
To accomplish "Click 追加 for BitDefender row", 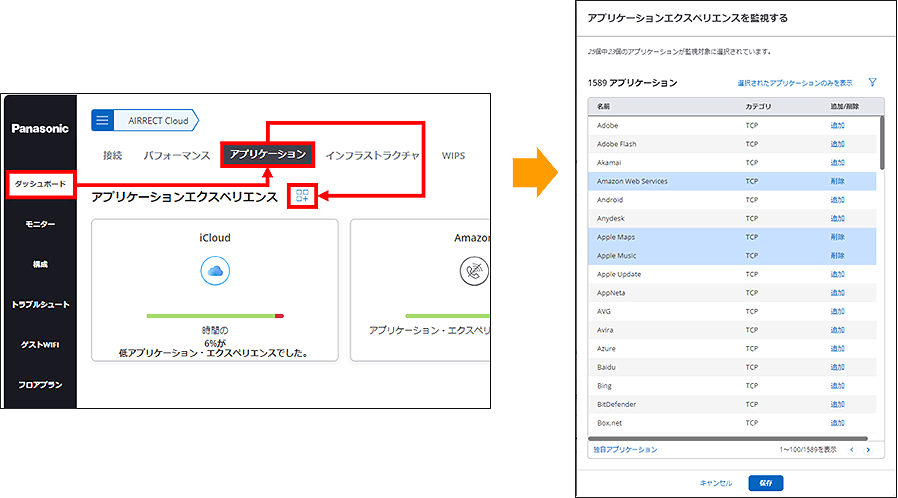I will pos(837,405).
